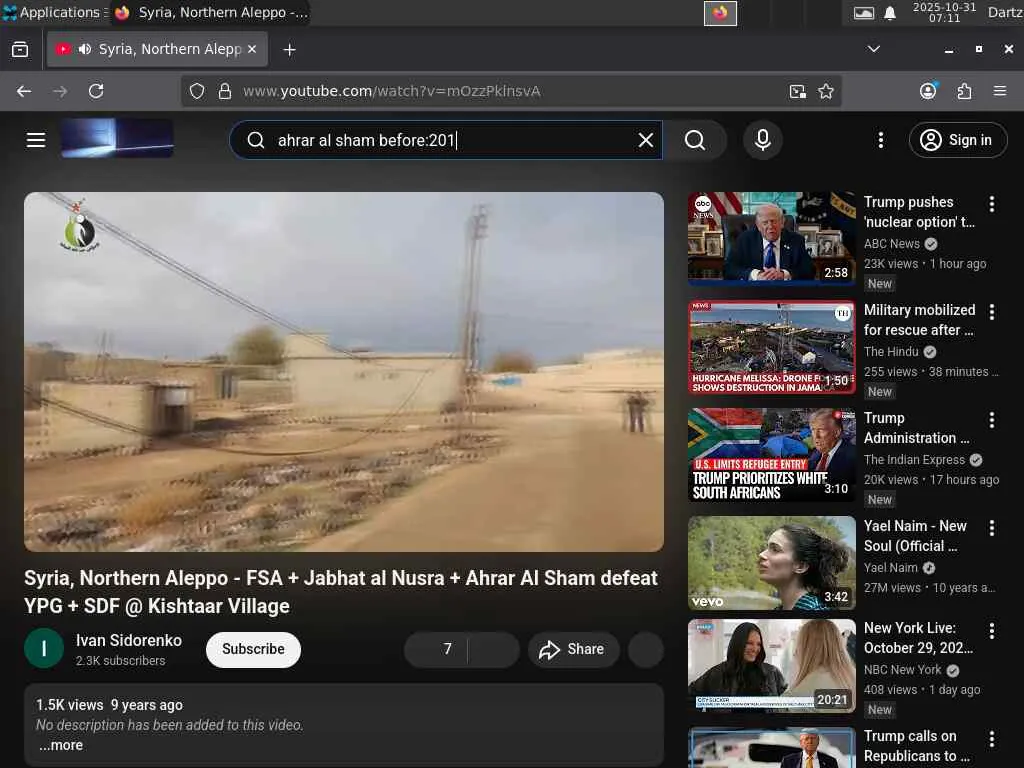1024x768 pixels.
Task: Click The Indian Express channel name
Action: [x=914, y=460]
